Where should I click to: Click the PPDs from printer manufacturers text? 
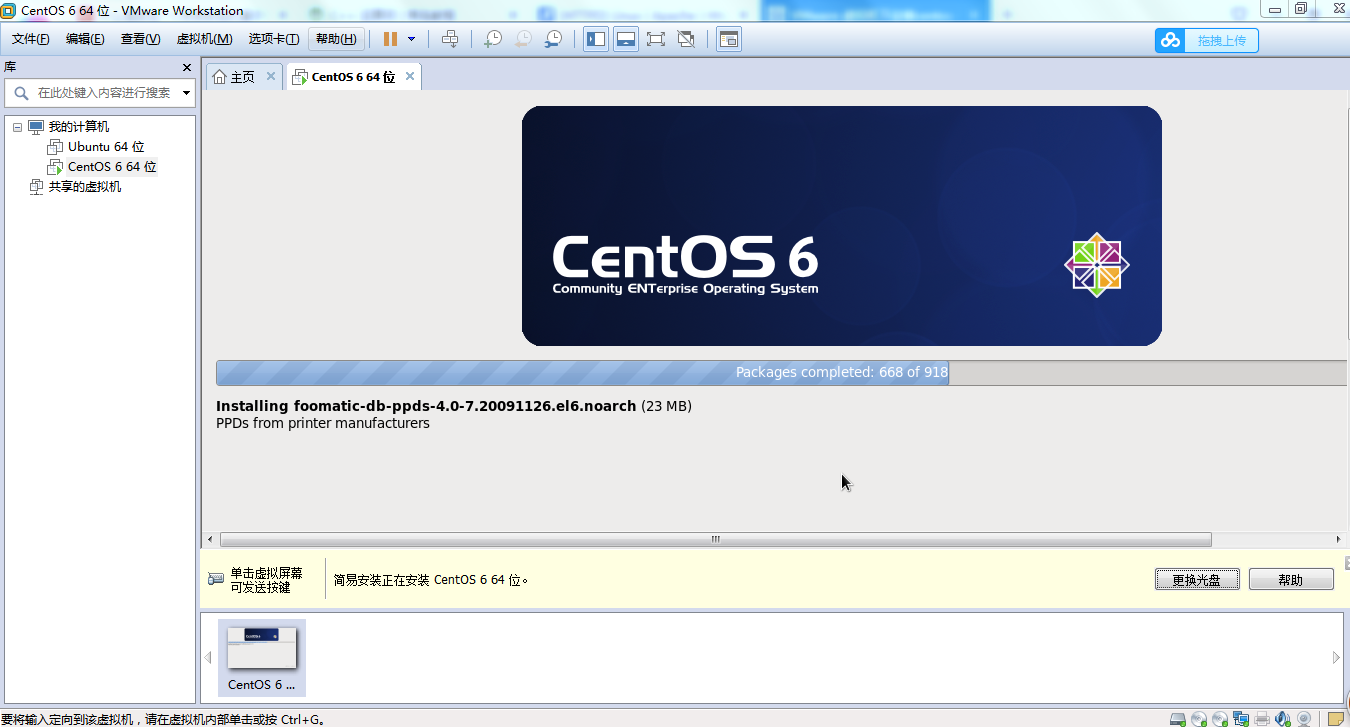(323, 423)
